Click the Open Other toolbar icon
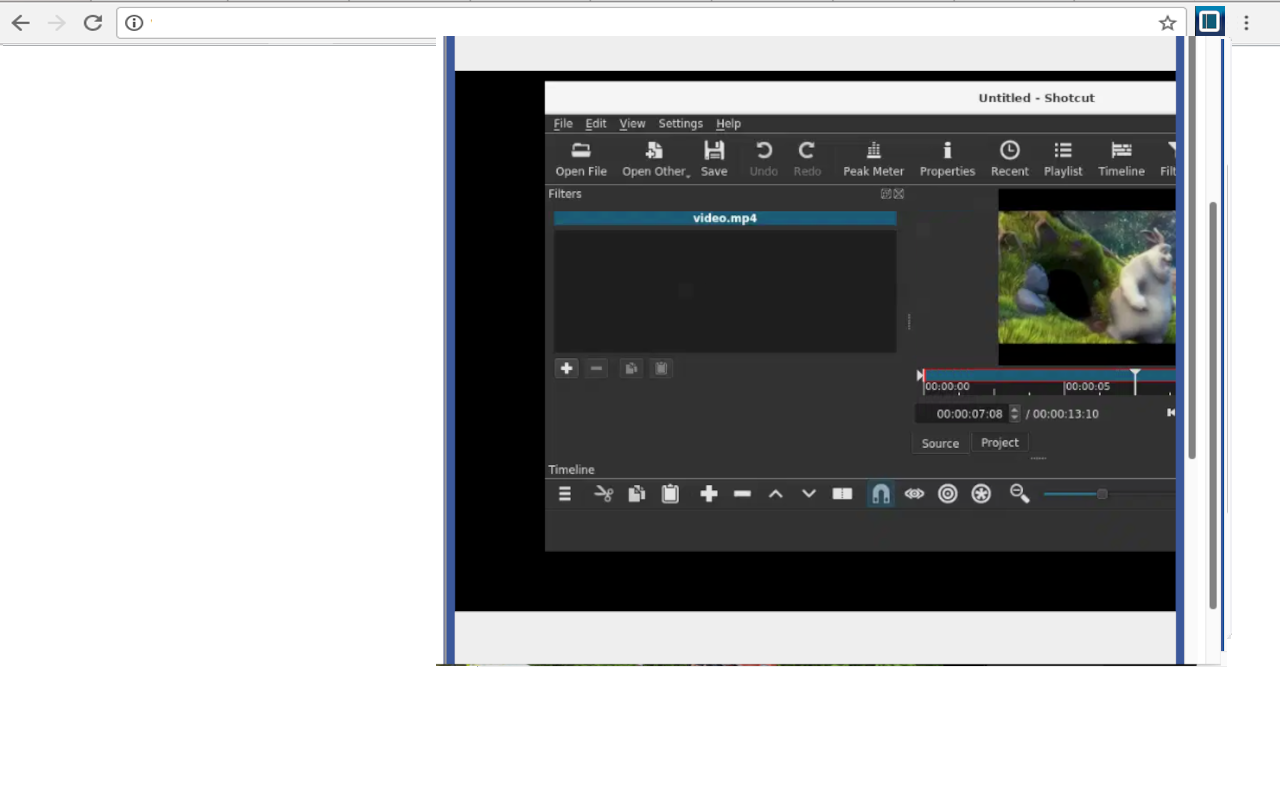The image size is (1280, 800). point(655,158)
